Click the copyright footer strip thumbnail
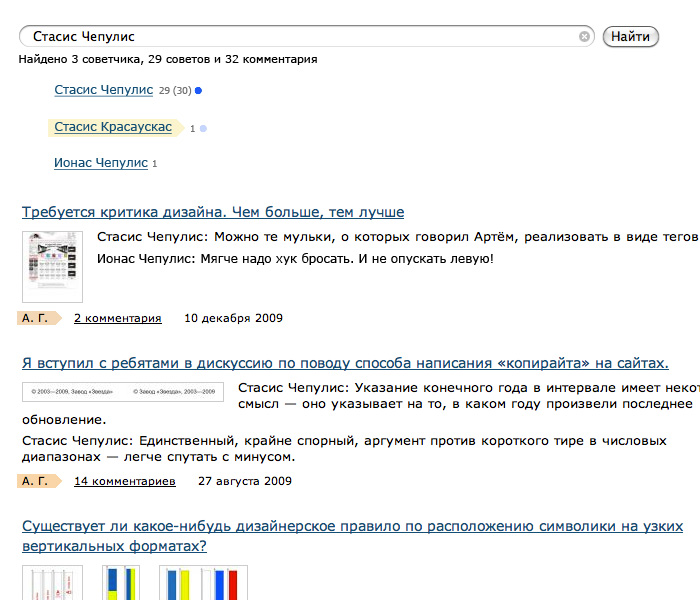 coord(123,392)
